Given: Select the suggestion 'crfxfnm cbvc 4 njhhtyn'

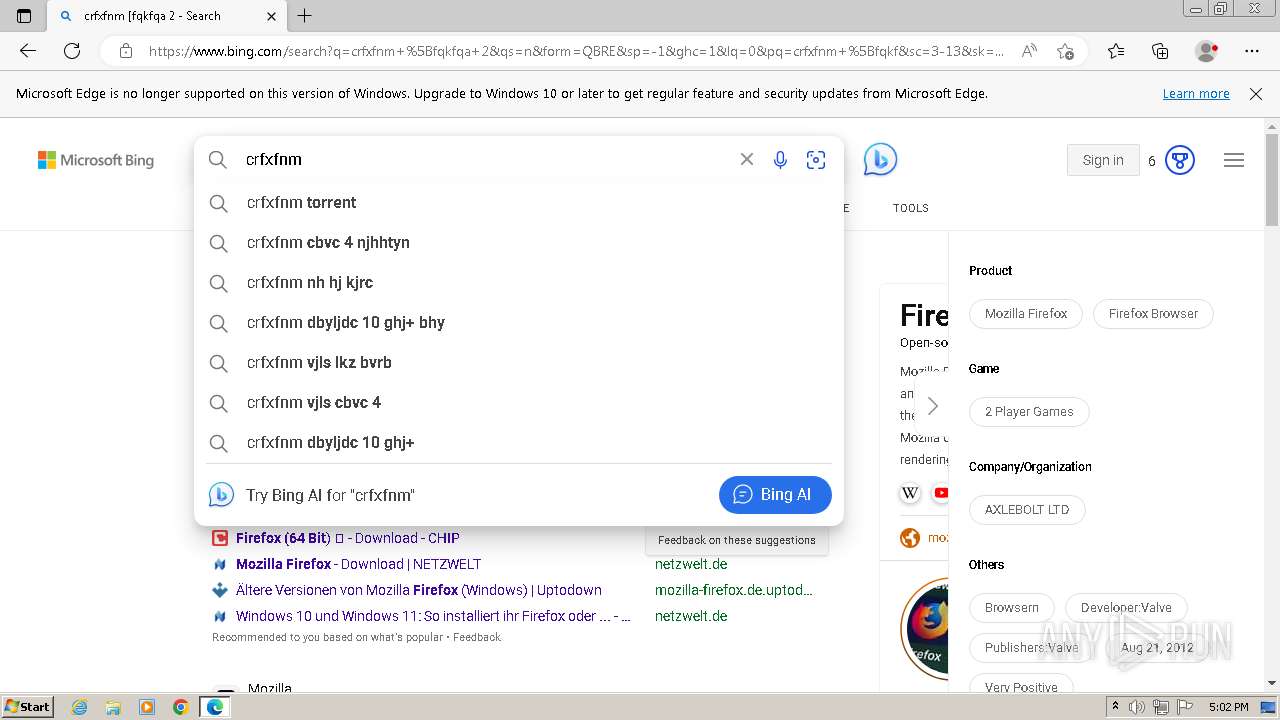Looking at the screenshot, I should click(519, 243).
